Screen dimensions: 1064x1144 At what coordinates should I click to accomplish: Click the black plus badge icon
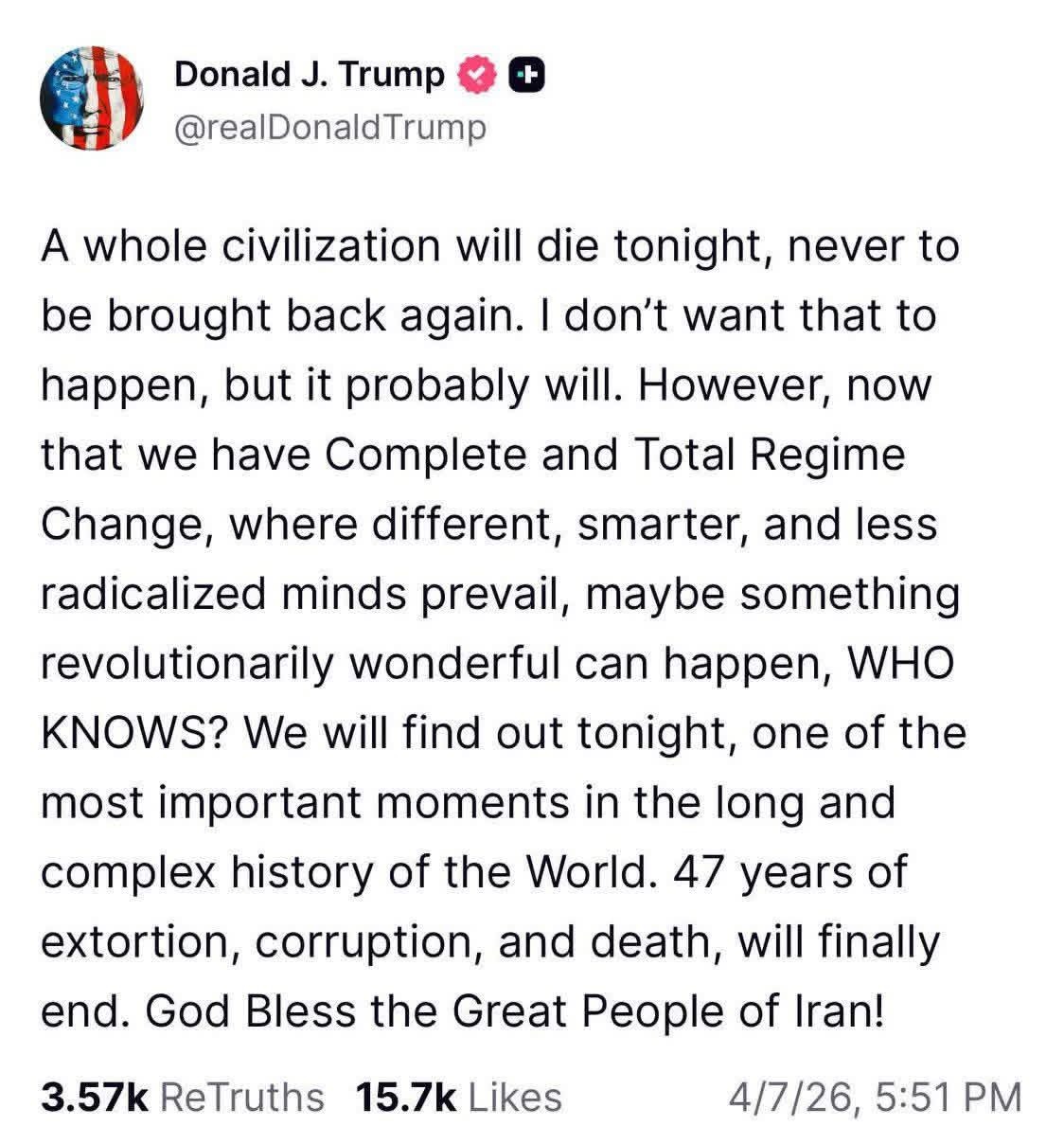pyautogui.click(x=526, y=75)
